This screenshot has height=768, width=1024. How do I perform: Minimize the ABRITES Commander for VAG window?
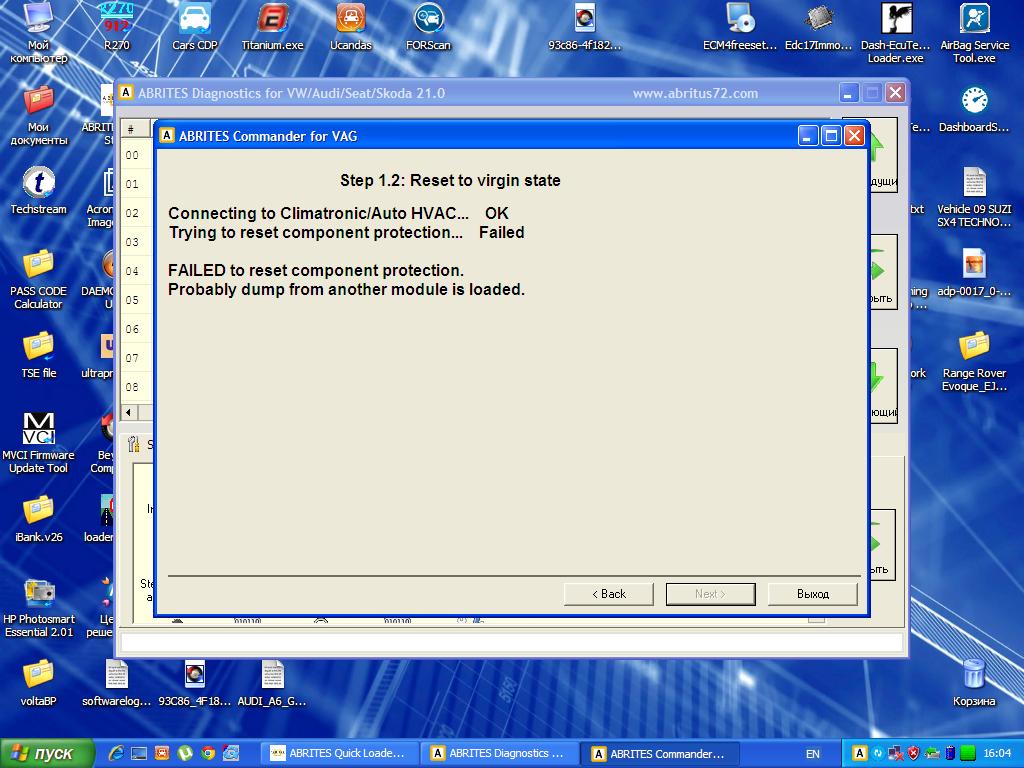[808, 136]
